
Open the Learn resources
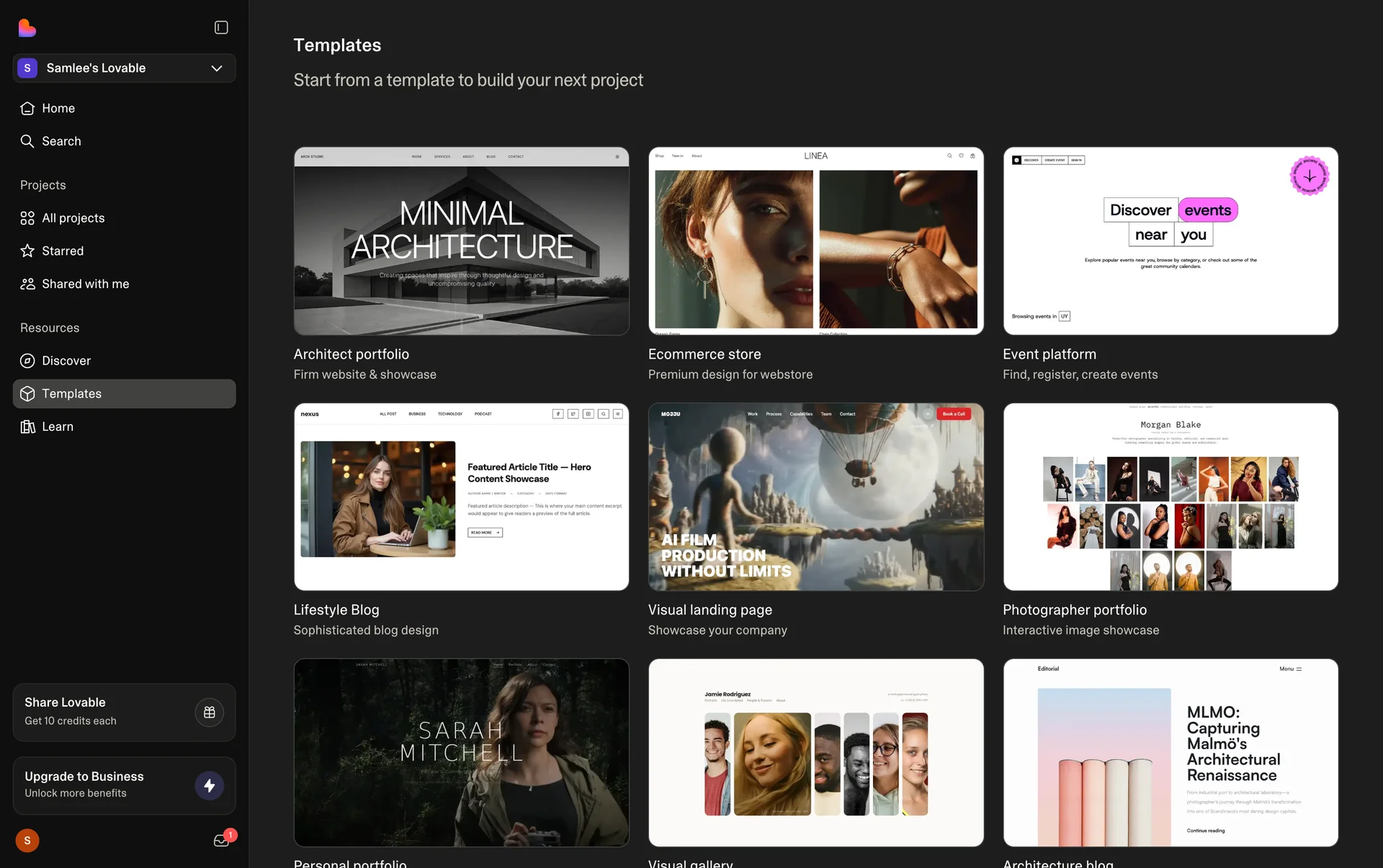(x=57, y=426)
